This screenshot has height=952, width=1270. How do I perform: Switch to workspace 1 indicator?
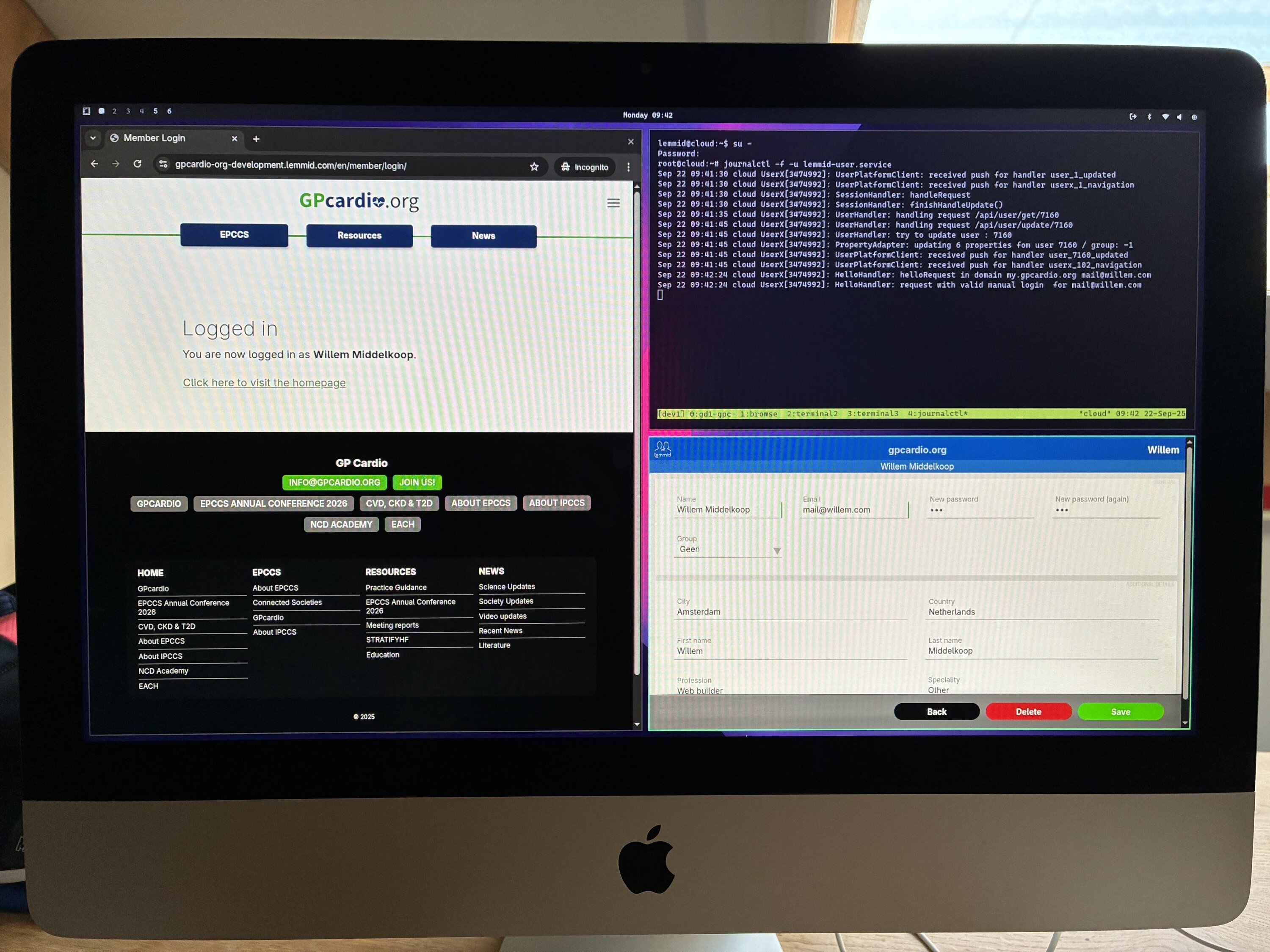[101, 111]
